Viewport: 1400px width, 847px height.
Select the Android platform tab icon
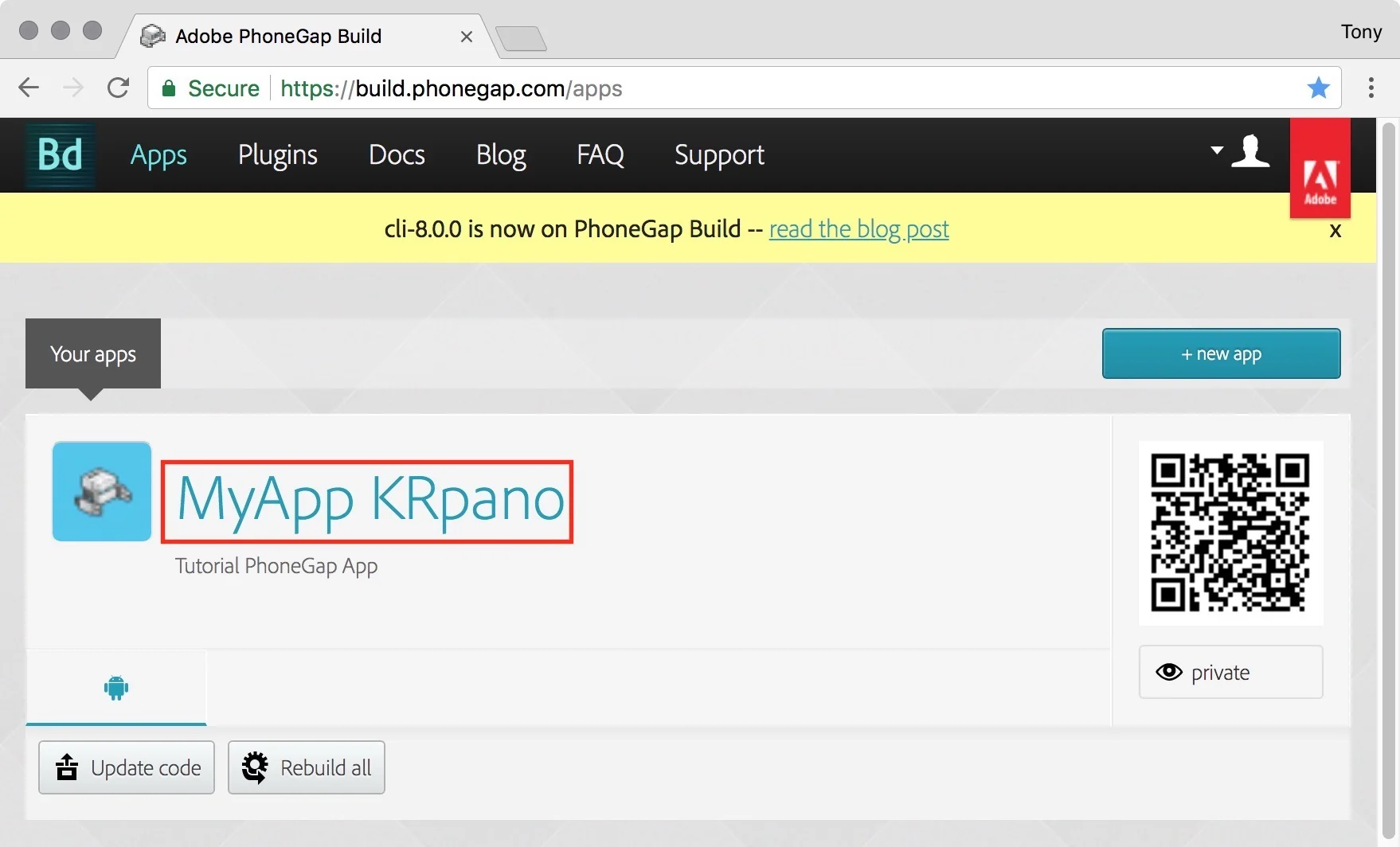click(116, 688)
